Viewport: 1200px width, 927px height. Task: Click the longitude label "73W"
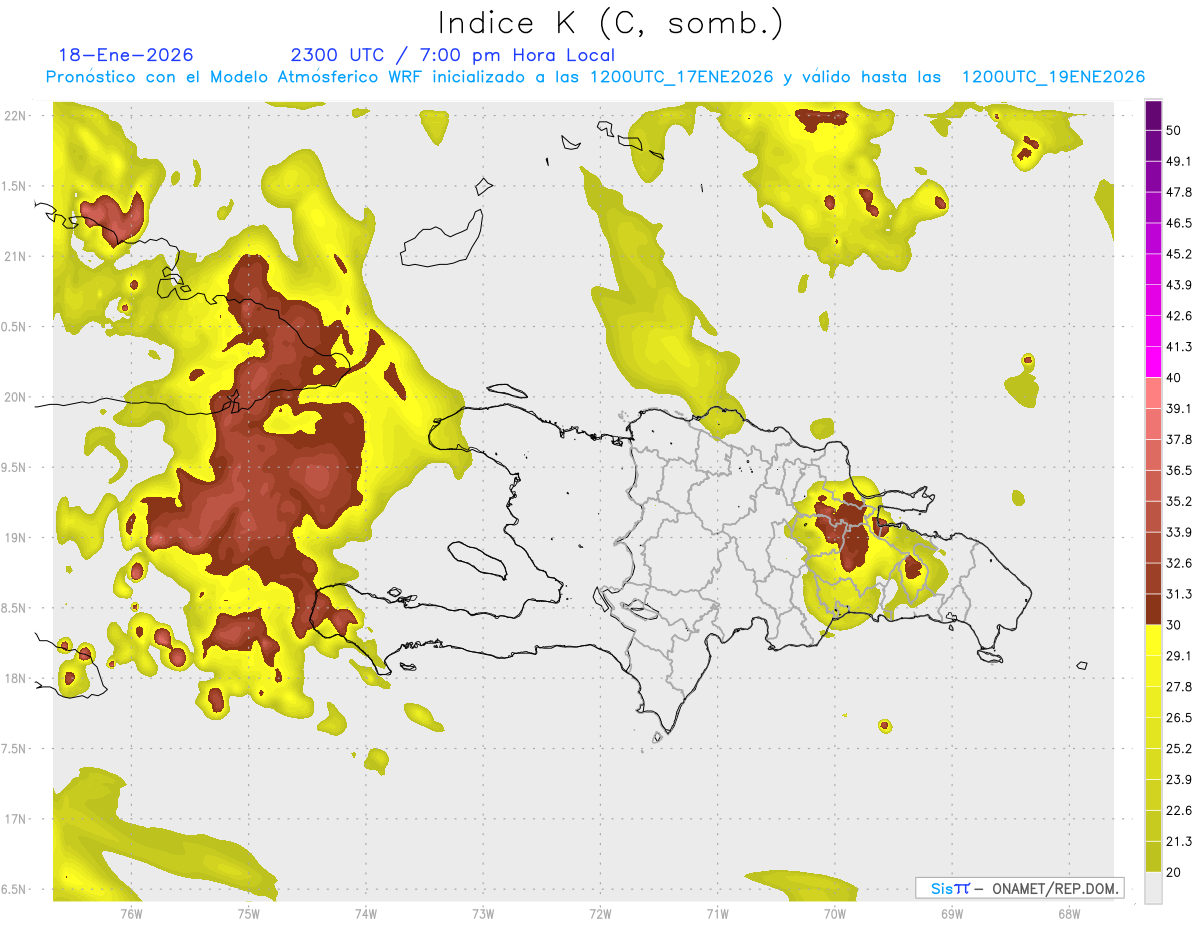(483, 913)
